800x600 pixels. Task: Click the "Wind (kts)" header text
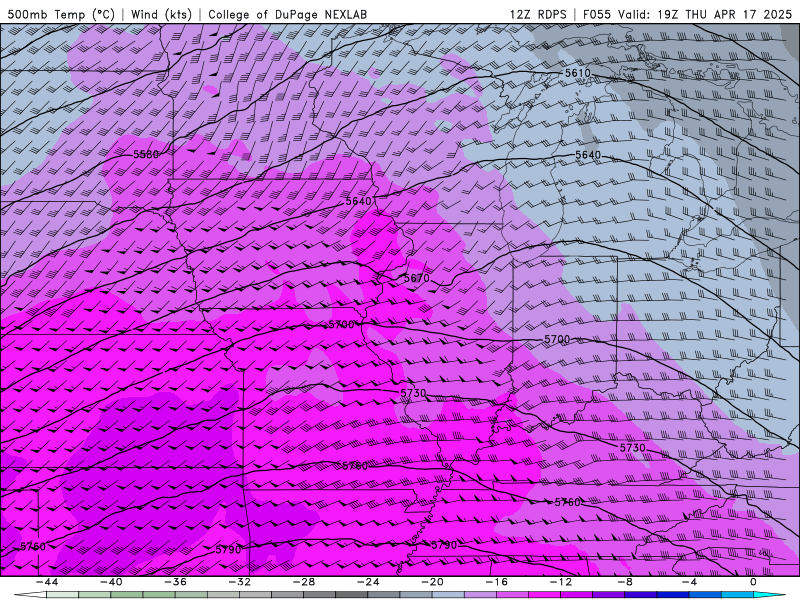(161, 15)
